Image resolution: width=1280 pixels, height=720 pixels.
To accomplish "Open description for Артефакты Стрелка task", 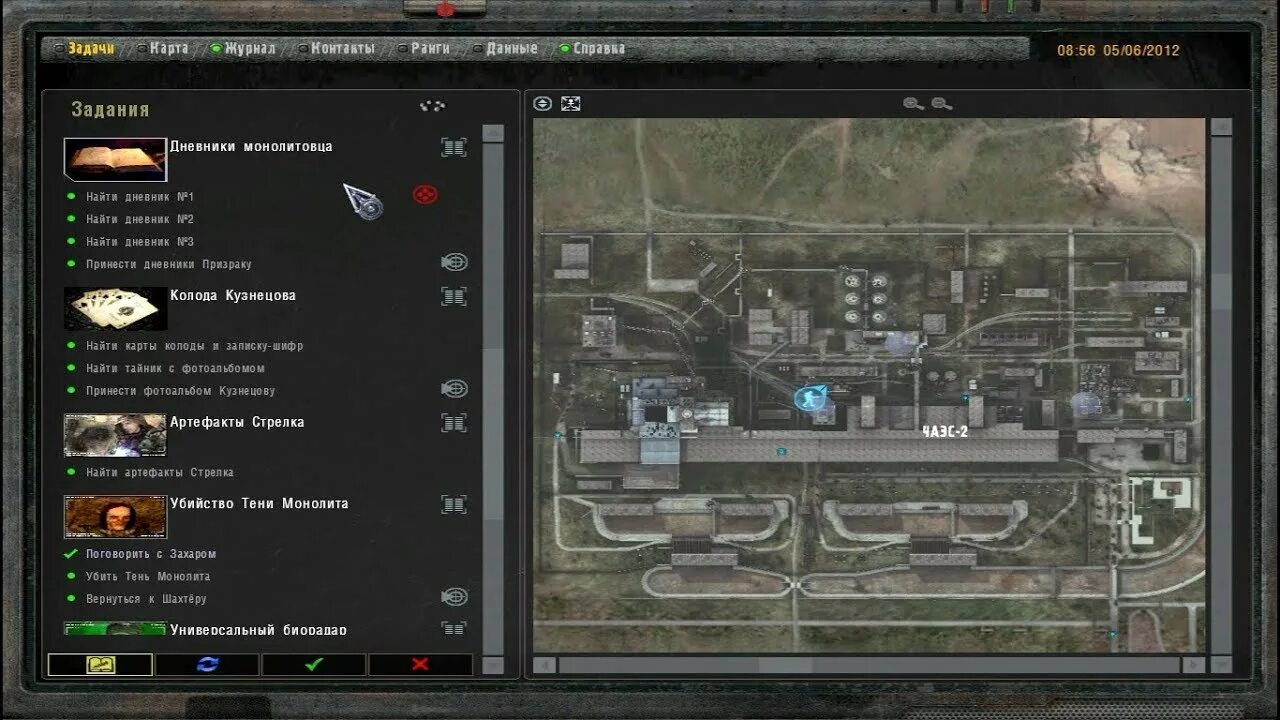I will 454,423.
